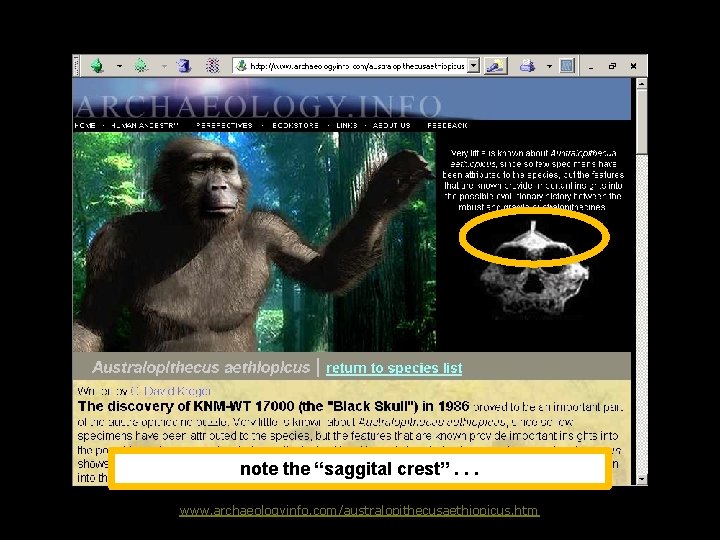The width and height of the screenshot is (720, 540).
Task: Click the stop loading icon
Action: click(x=213, y=66)
